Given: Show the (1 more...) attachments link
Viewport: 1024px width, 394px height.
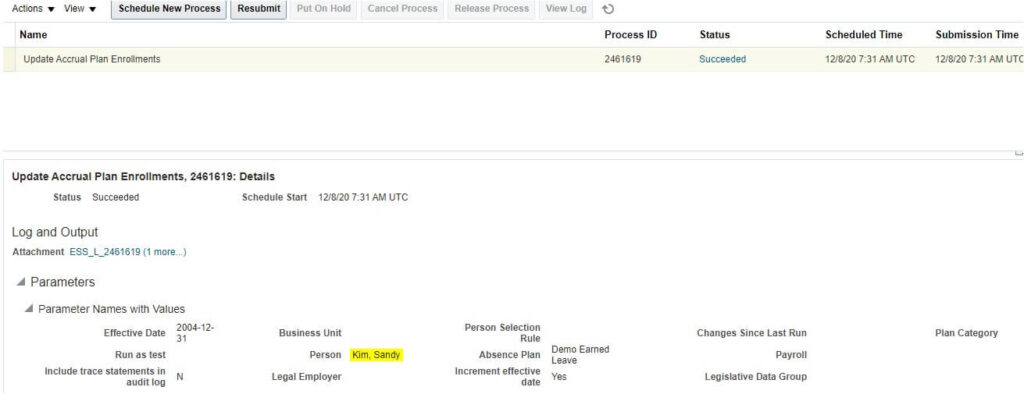Looking at the screenshot, I should tap(165, 252).
